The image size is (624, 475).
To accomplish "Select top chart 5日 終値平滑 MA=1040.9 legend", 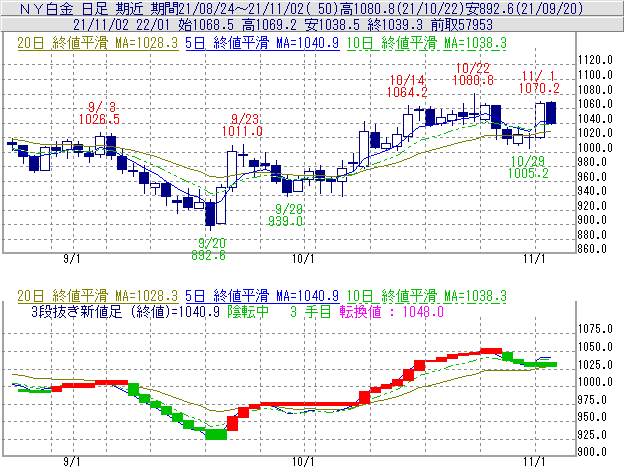I will tap(262, 43).
